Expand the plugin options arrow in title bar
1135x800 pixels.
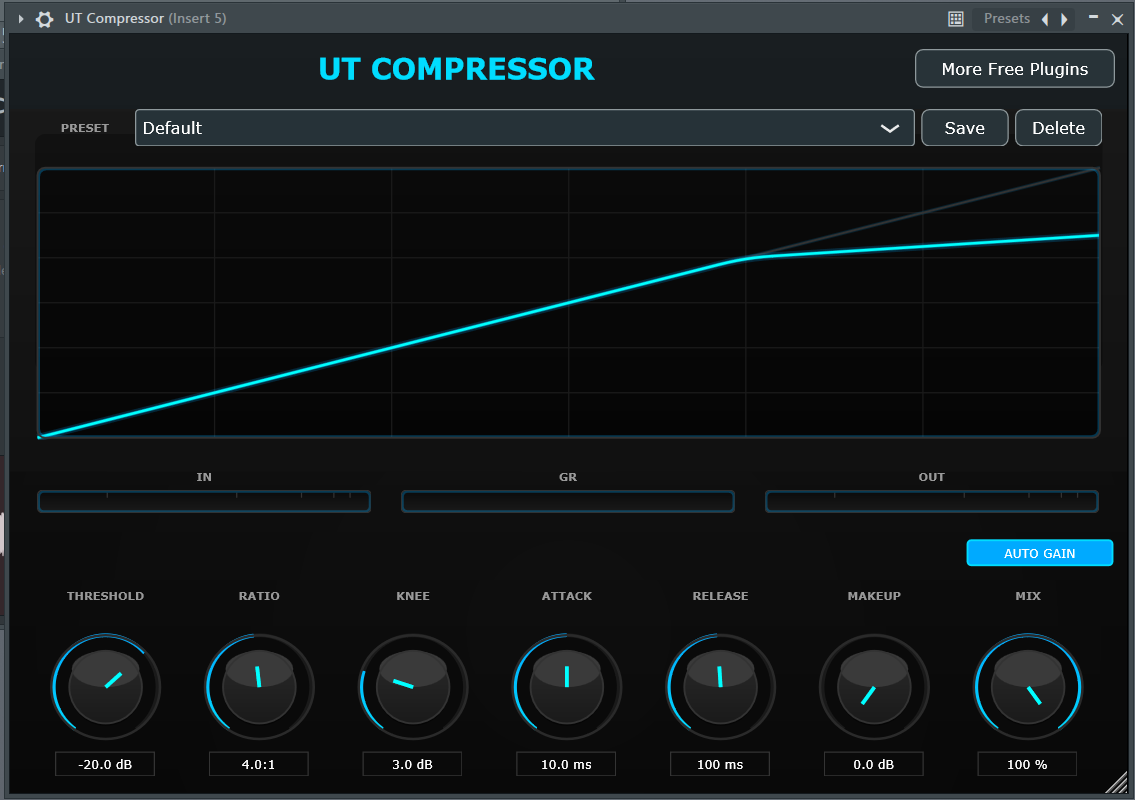point(21,19)
